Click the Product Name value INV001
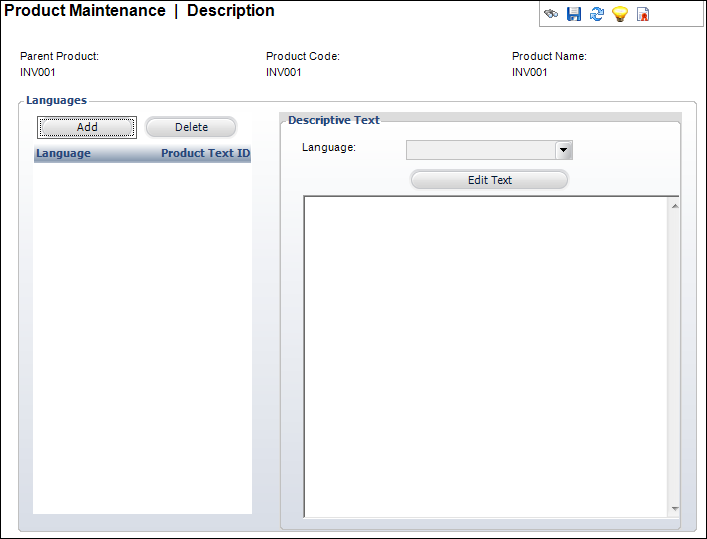The width and height of the screenshot is (707, 539). [x=529, y=72]
